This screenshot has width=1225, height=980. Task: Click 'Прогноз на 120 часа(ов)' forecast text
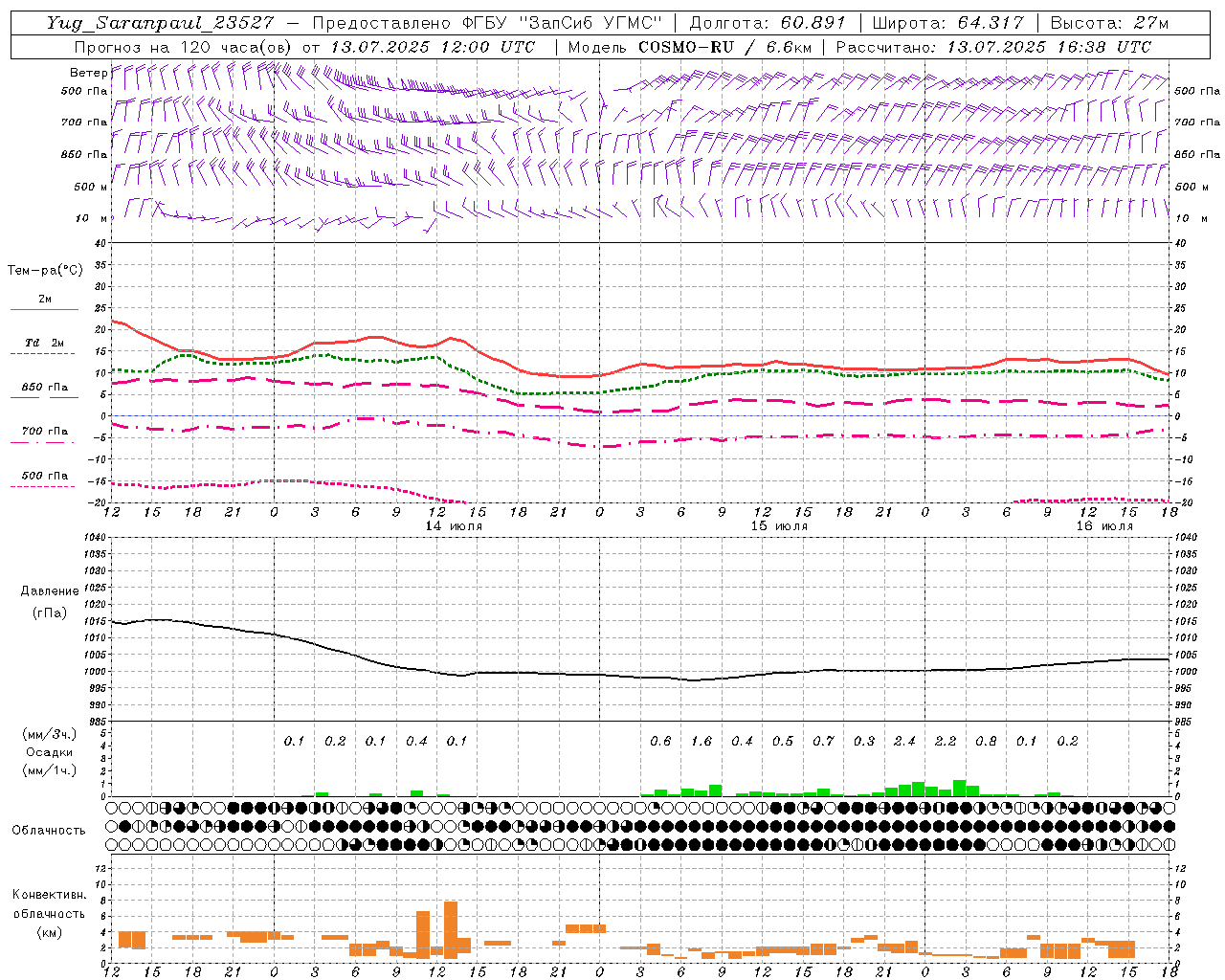184,47
